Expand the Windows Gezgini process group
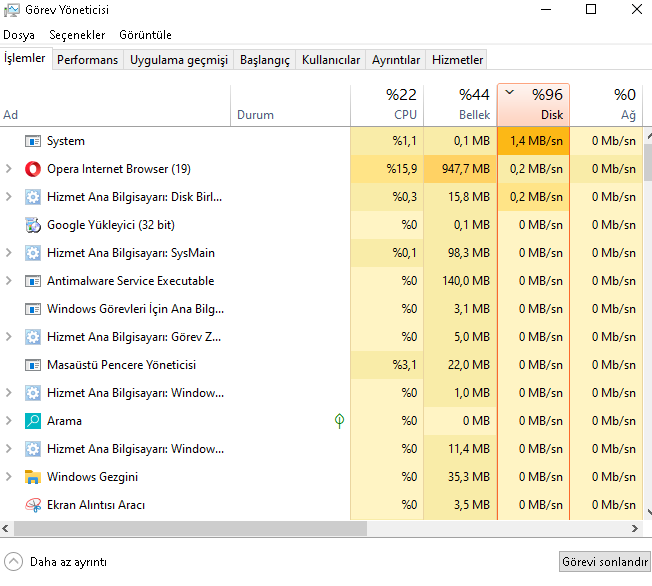Viewport: 652px width, 586px height. coord(9,477)
